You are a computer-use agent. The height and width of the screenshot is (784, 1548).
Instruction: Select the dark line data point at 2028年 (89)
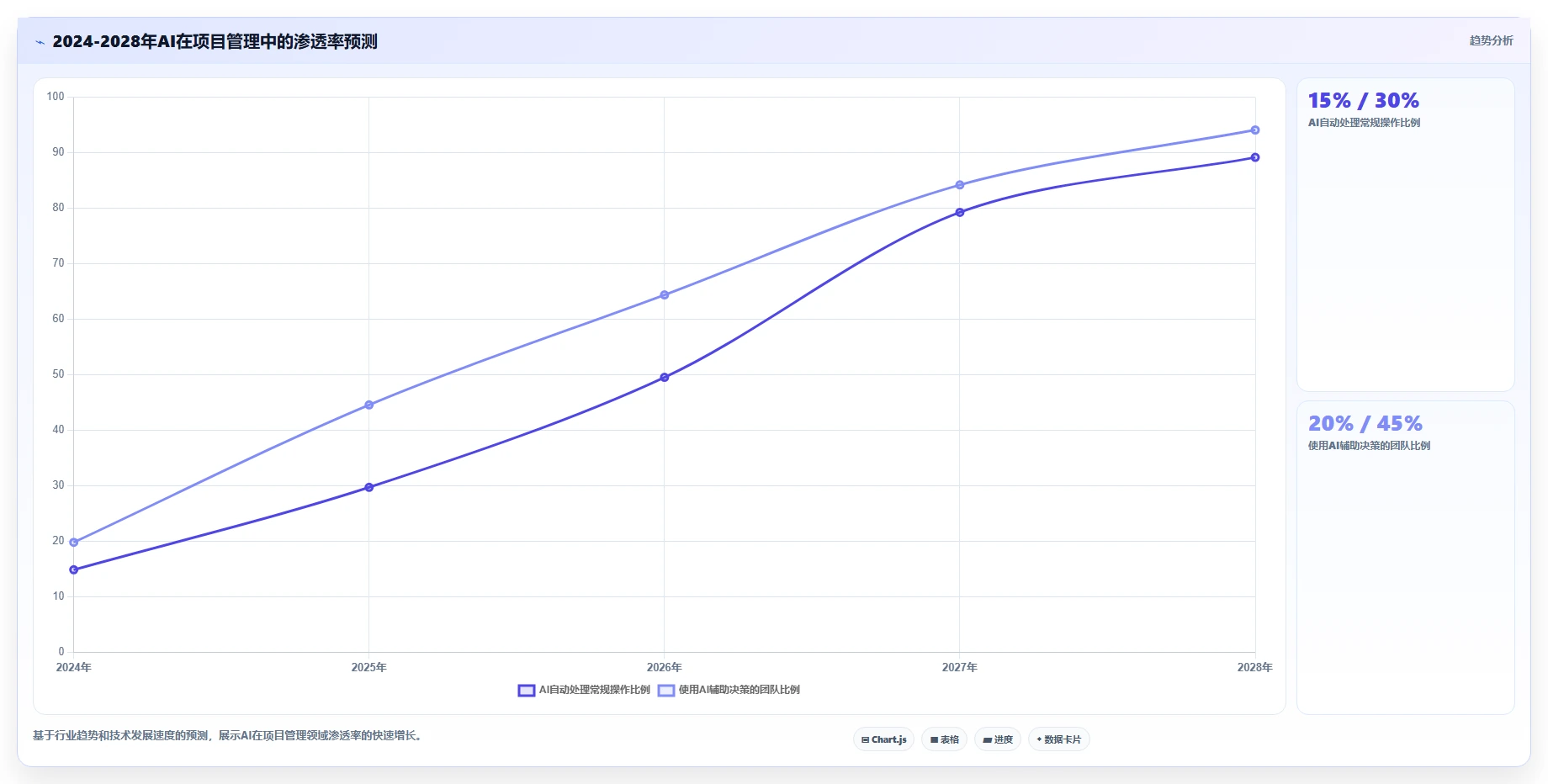pos(1255,157)
